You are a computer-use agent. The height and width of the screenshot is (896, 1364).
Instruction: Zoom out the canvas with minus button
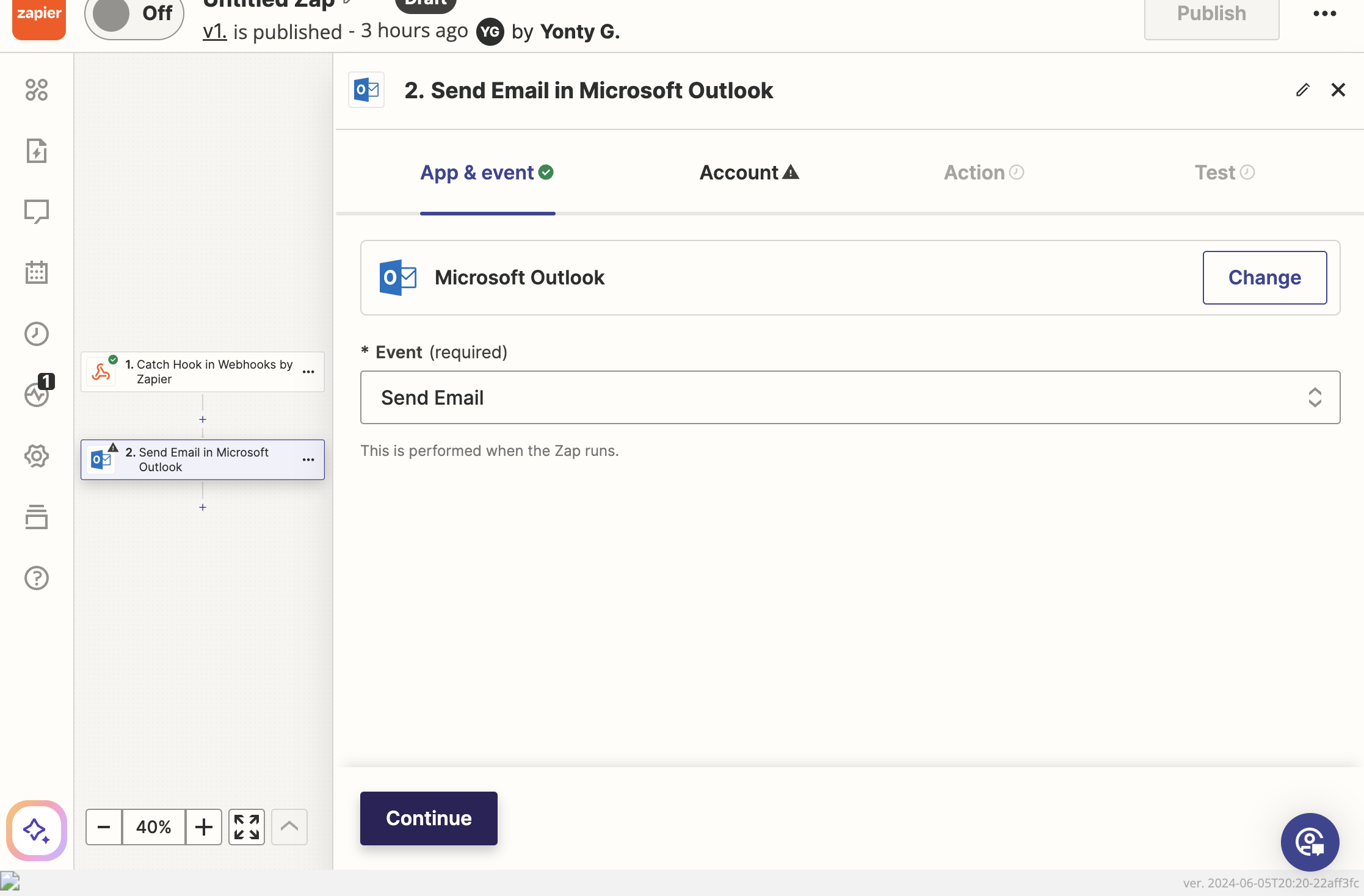(104, 827)
